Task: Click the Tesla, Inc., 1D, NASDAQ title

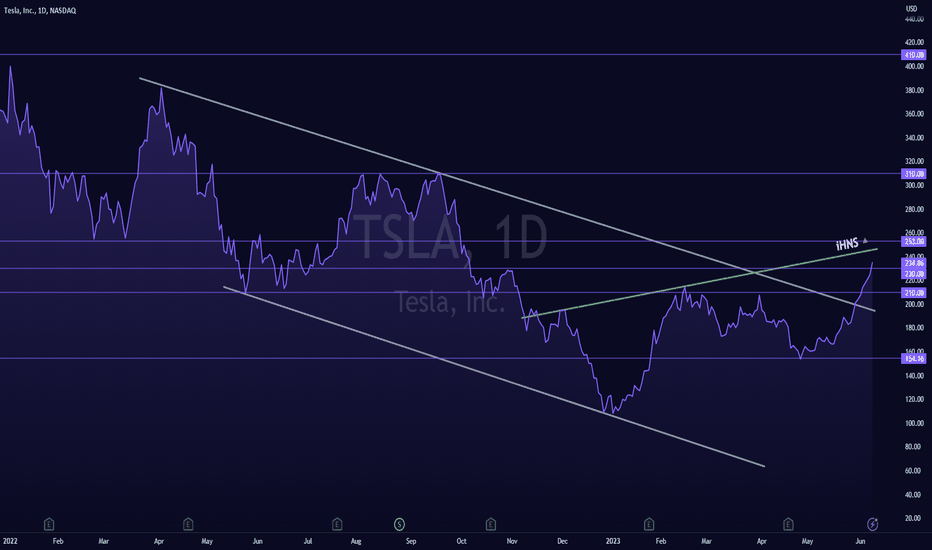Action: [x=40, y=11]
